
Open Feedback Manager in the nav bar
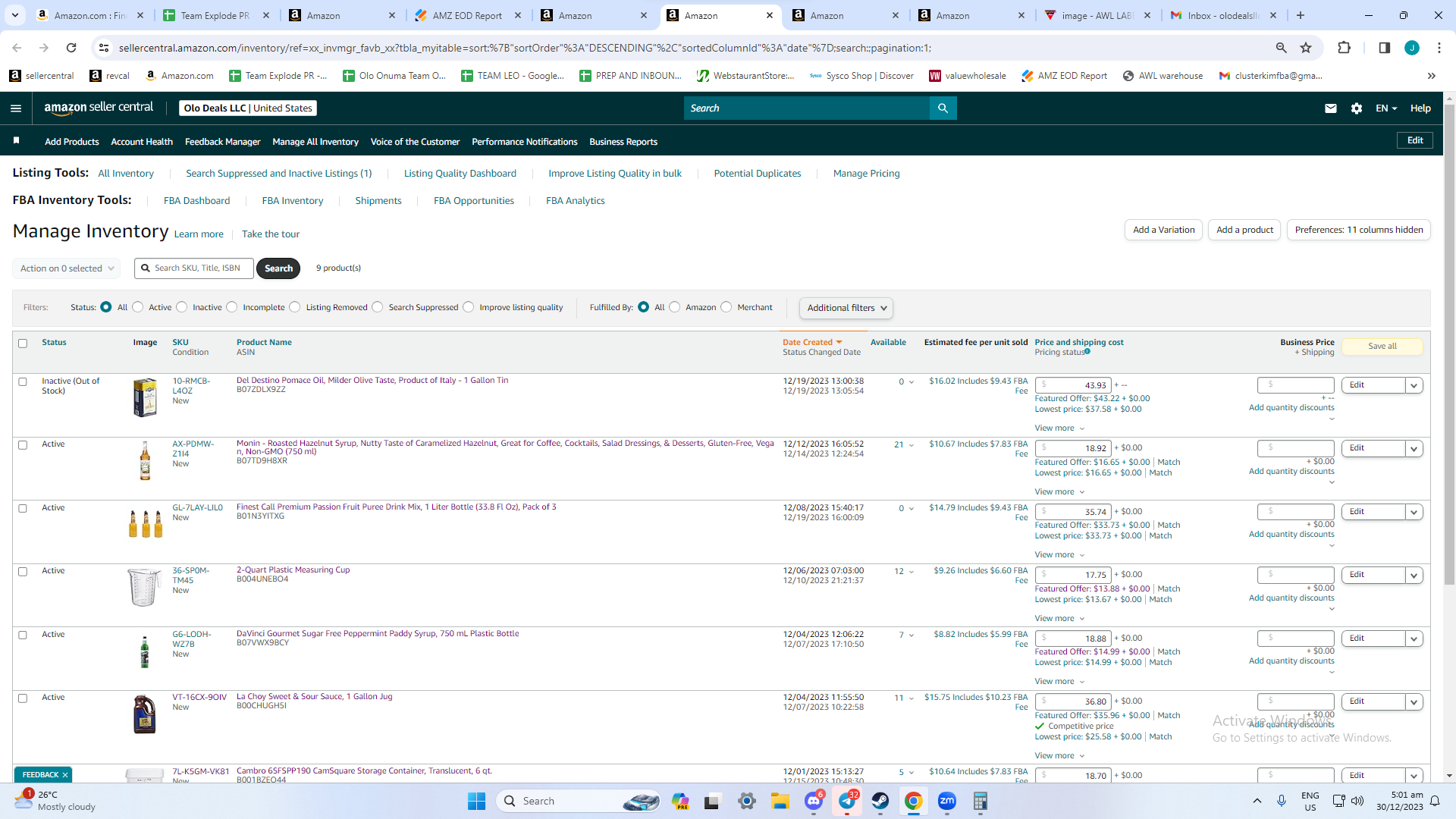pos(222,142)
